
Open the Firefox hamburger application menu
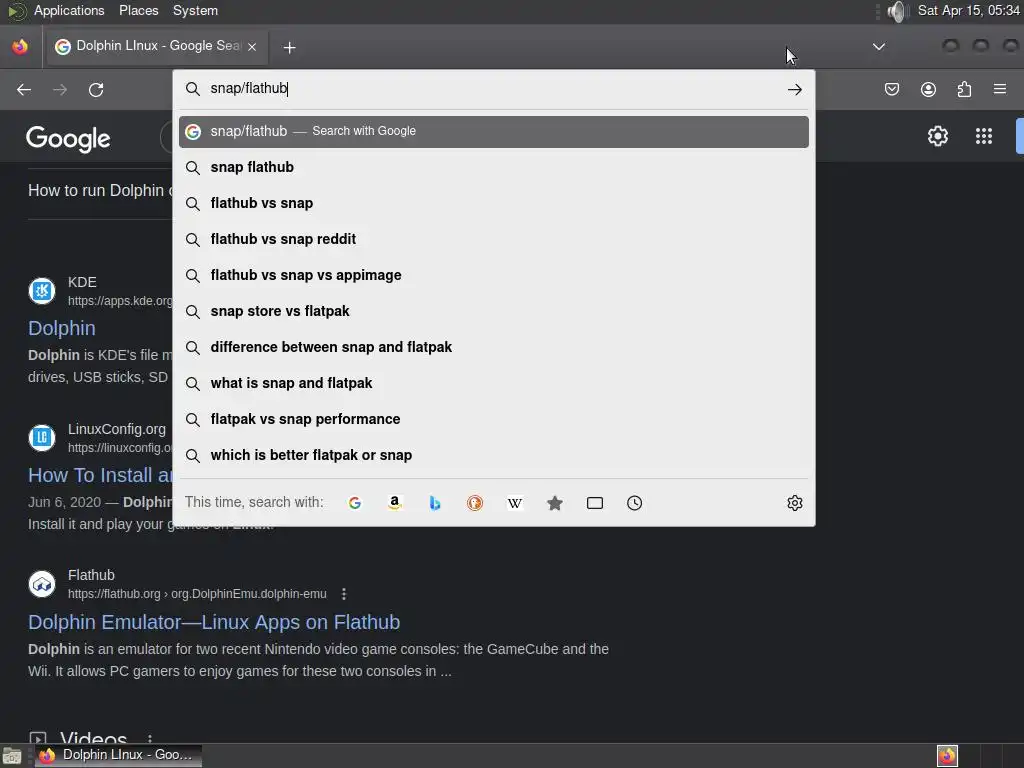coord(1000,89)
